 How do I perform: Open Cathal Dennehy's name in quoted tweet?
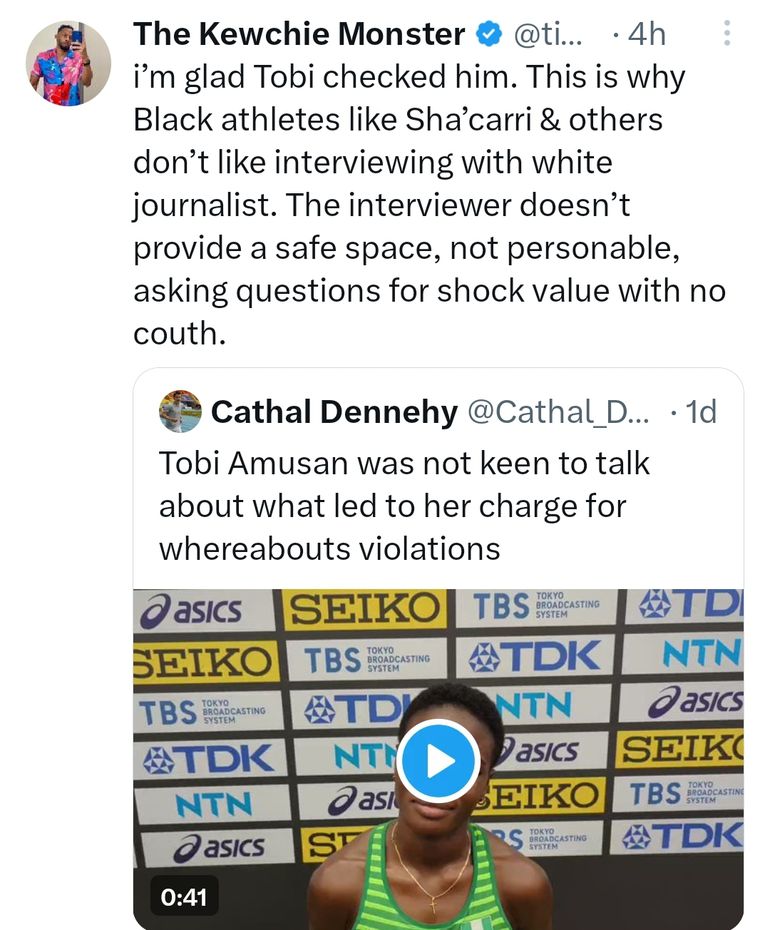(x=334, y=411)
